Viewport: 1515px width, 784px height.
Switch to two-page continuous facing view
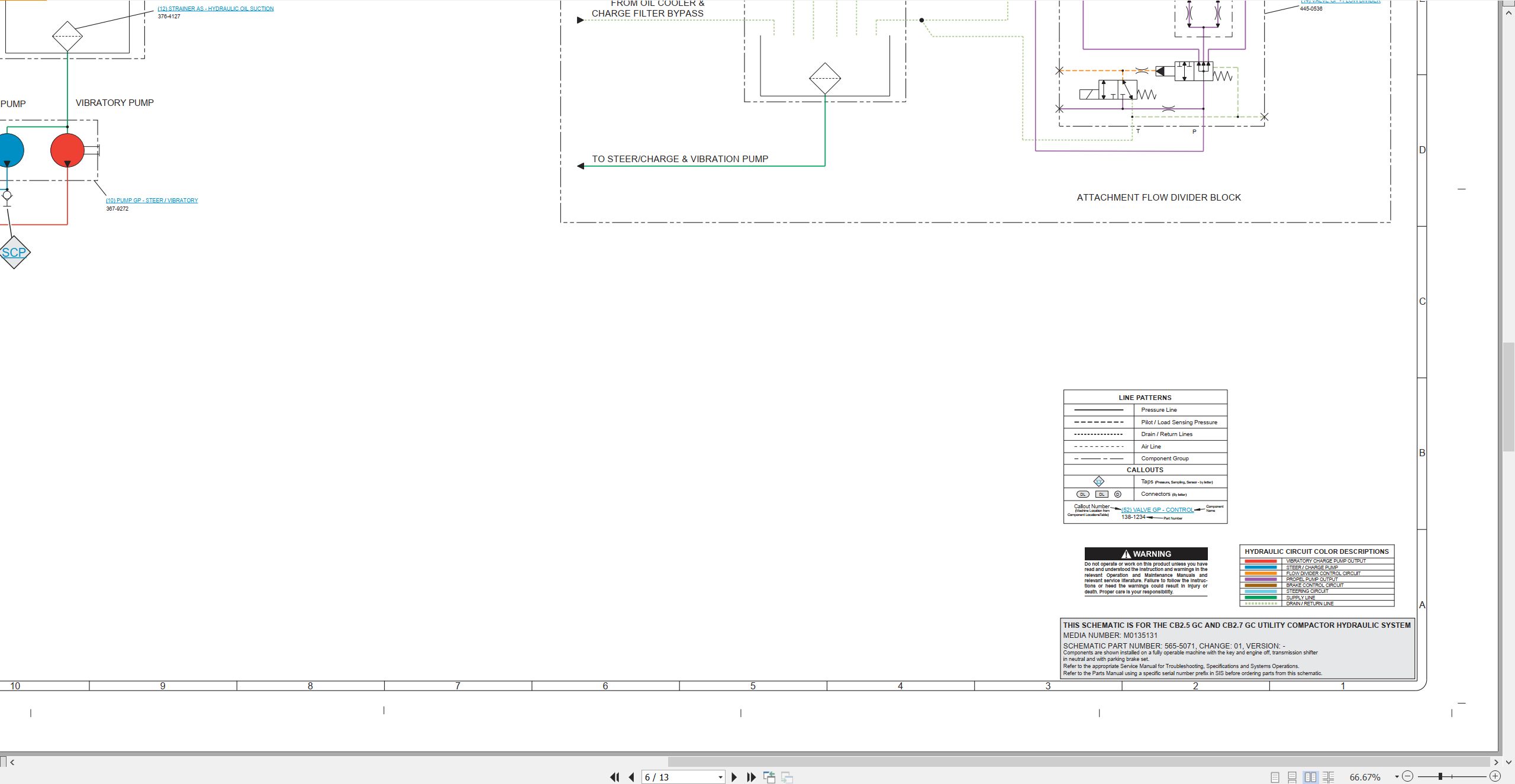(x=1328, y=777)
